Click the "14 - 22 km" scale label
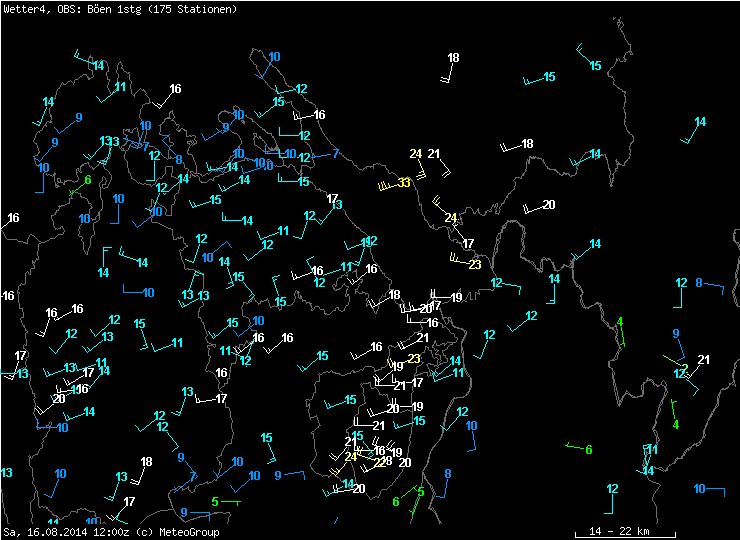740x540 pixels. (619, 531)
